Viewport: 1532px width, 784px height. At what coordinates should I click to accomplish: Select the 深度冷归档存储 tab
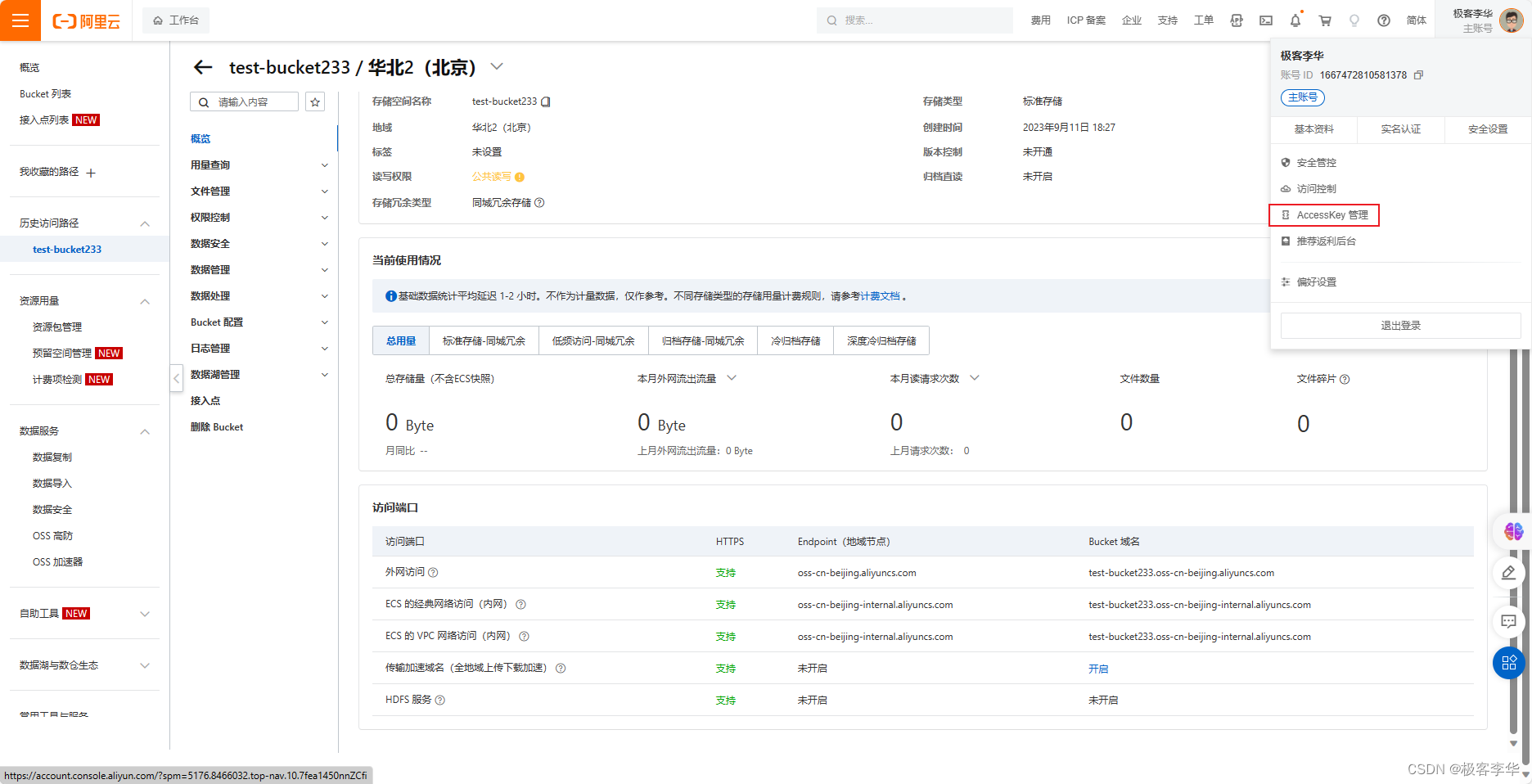tap(881, 340)
